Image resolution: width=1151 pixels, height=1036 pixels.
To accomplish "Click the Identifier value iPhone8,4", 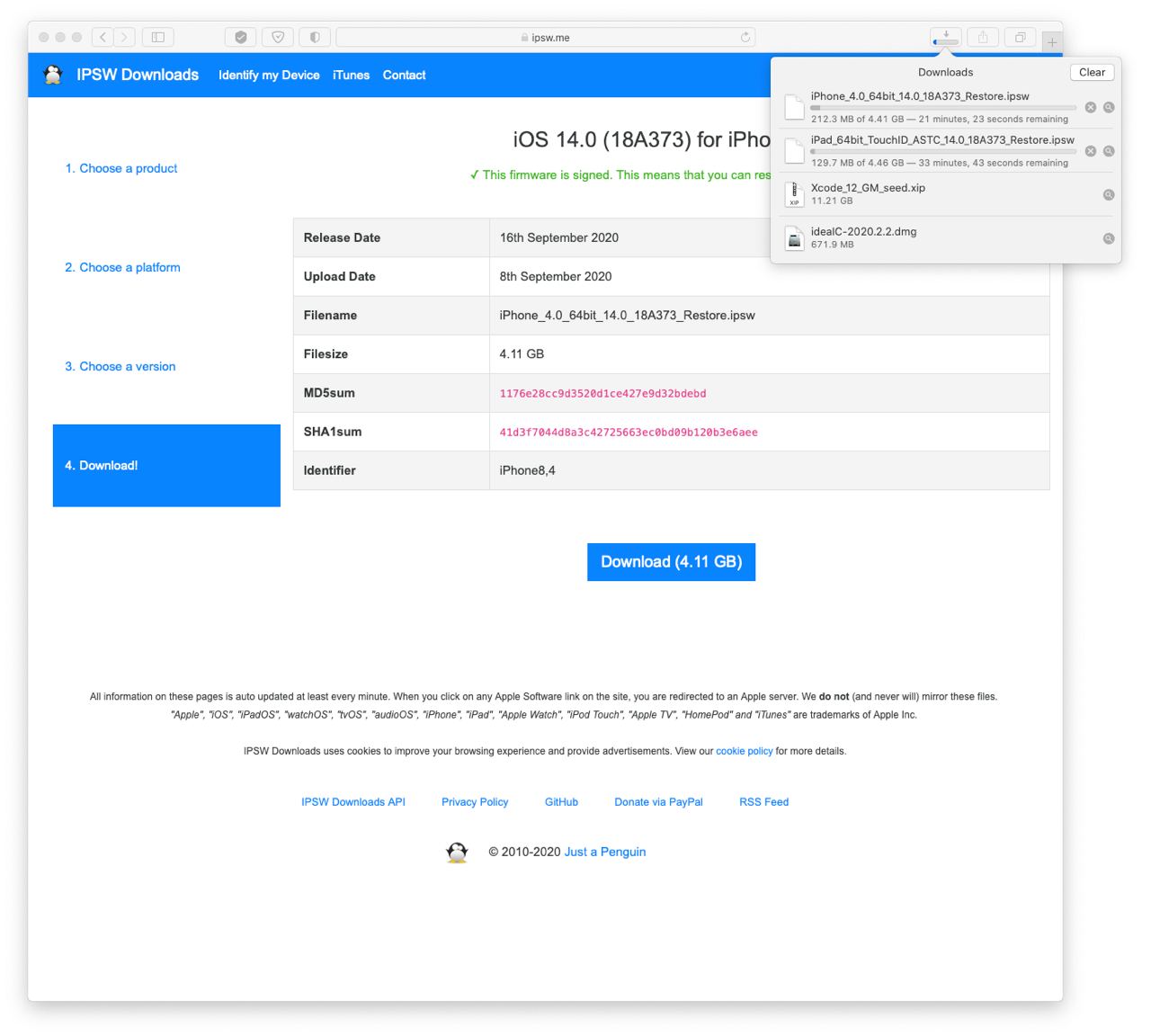I will click(x=527, y=470).
